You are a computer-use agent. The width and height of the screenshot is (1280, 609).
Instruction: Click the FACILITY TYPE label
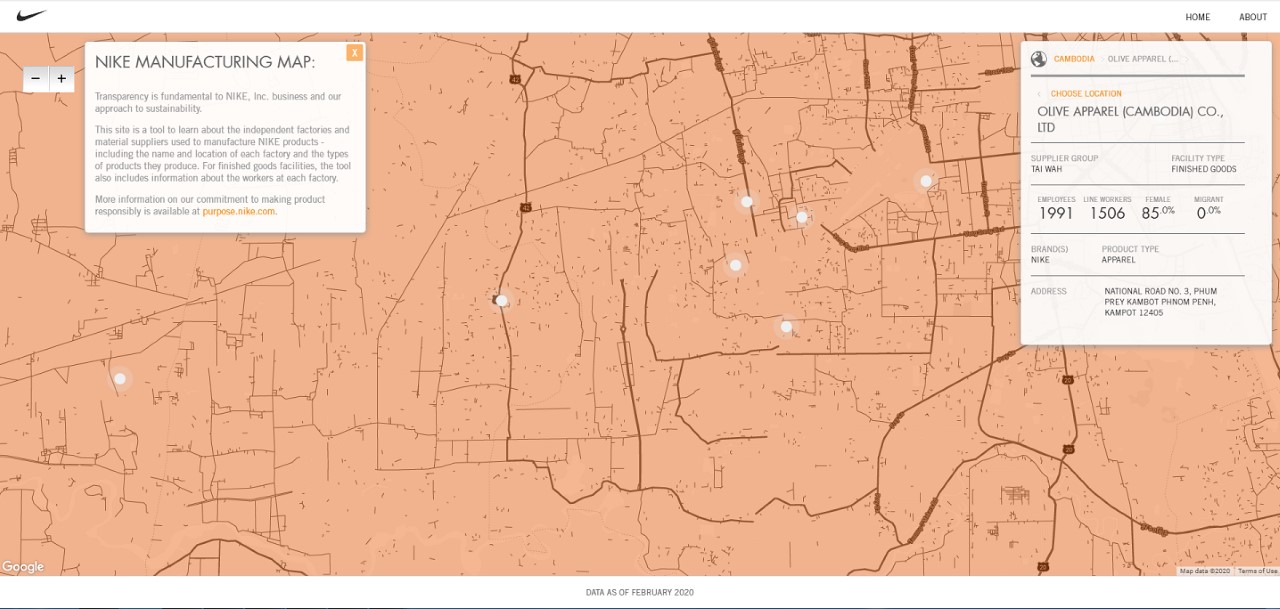[x=1198, y=158]
